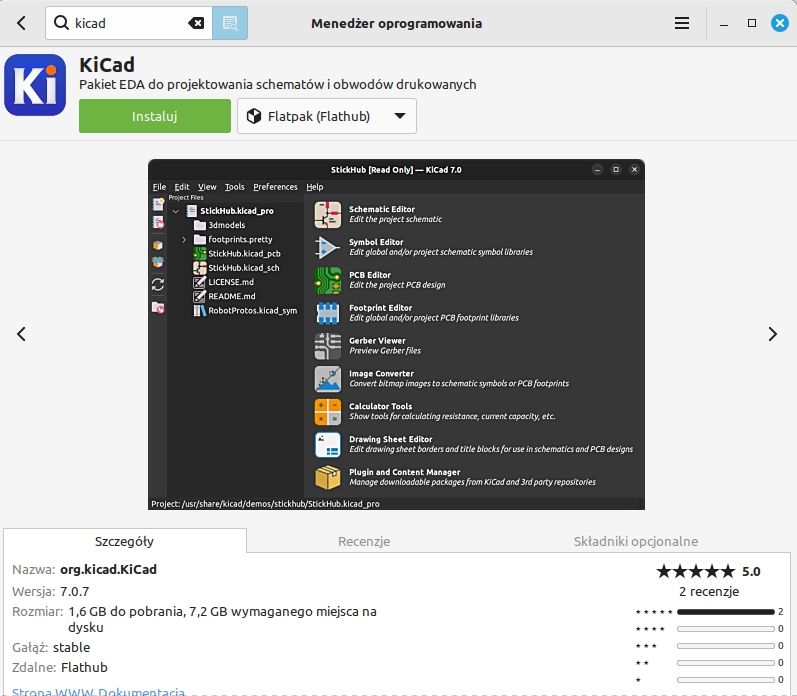Click the four-star rating bar
This screenshot has height=696, width=797.
(x=726, y=629)
